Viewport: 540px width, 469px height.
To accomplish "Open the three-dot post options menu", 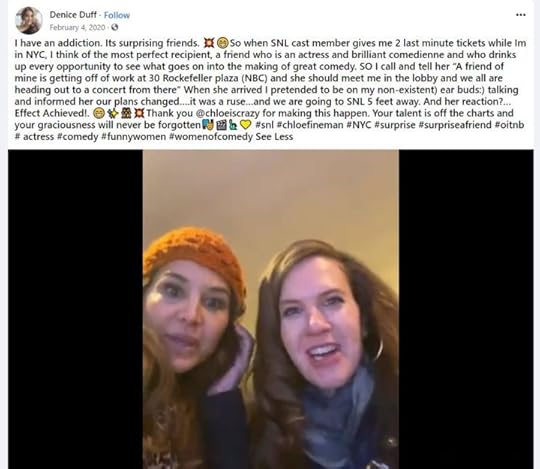I will [520, 15].
